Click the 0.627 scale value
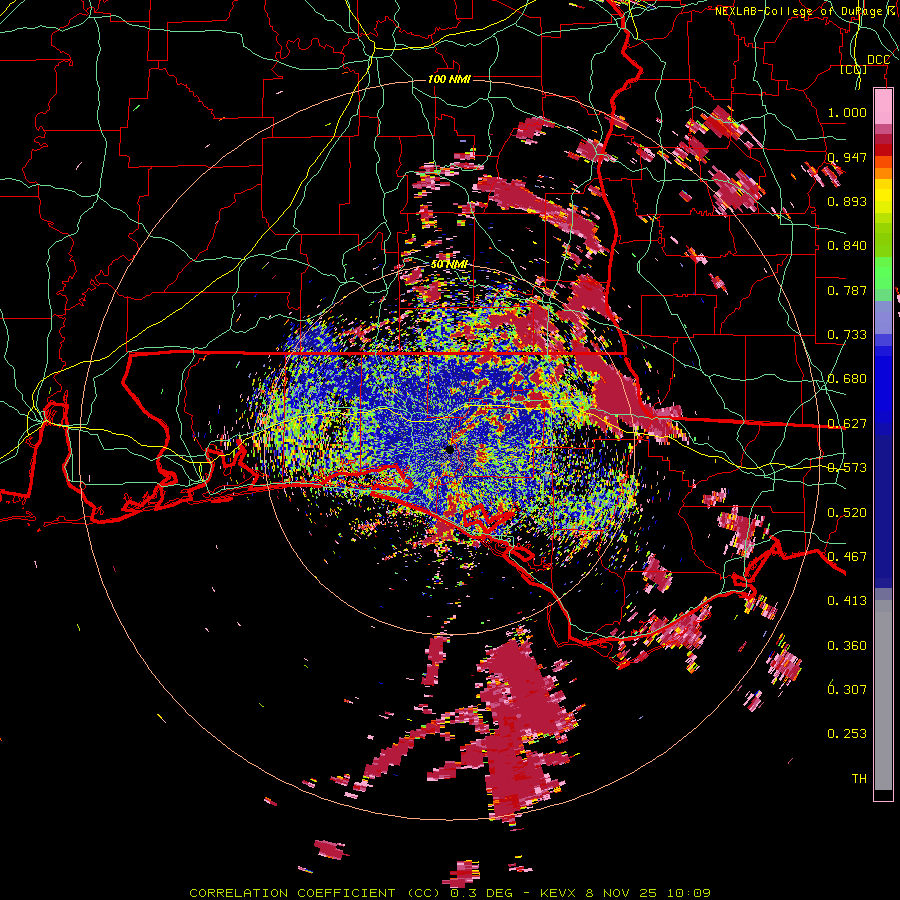Image resolution: width=900 pixels, height=900 pixels. point(847,423)
